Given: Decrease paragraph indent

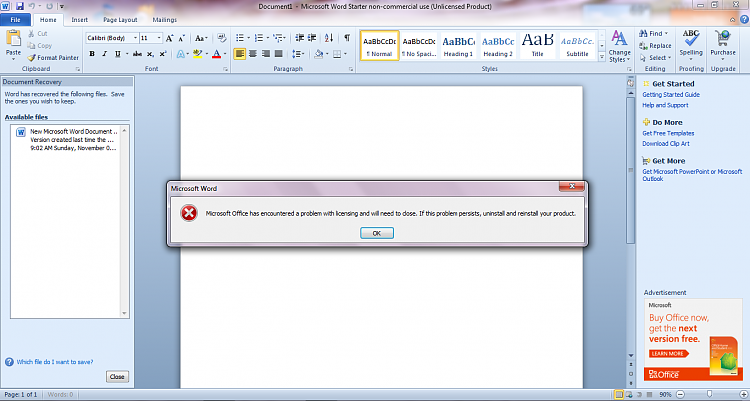Looking at the screenshot, I should [299, 38].
